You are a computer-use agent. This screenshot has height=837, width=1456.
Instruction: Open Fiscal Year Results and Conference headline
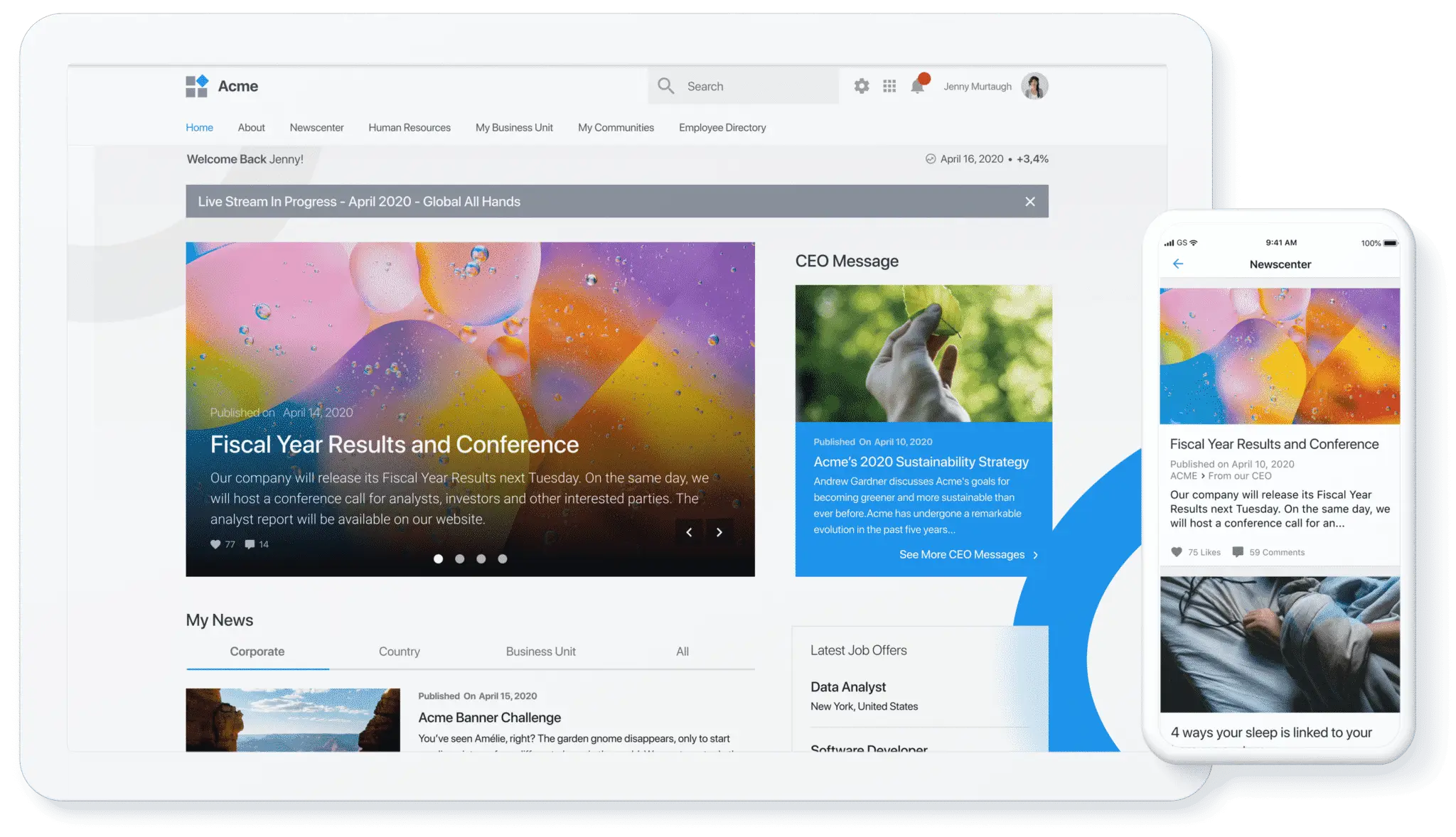395,445
